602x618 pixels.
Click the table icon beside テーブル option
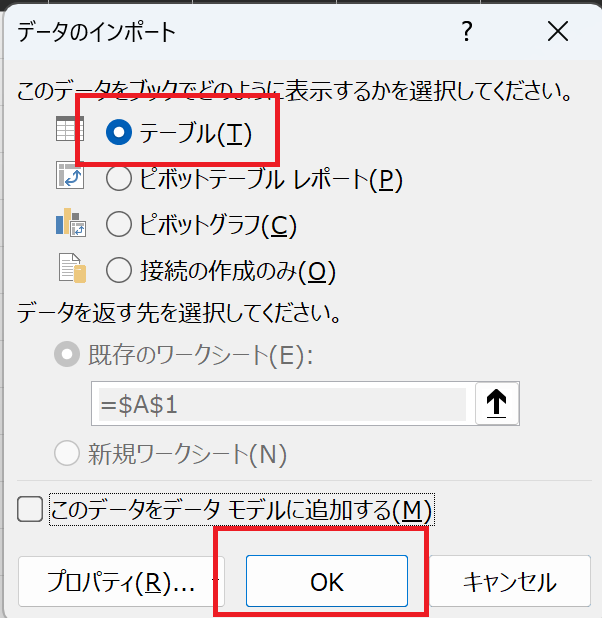pos(69,132)
